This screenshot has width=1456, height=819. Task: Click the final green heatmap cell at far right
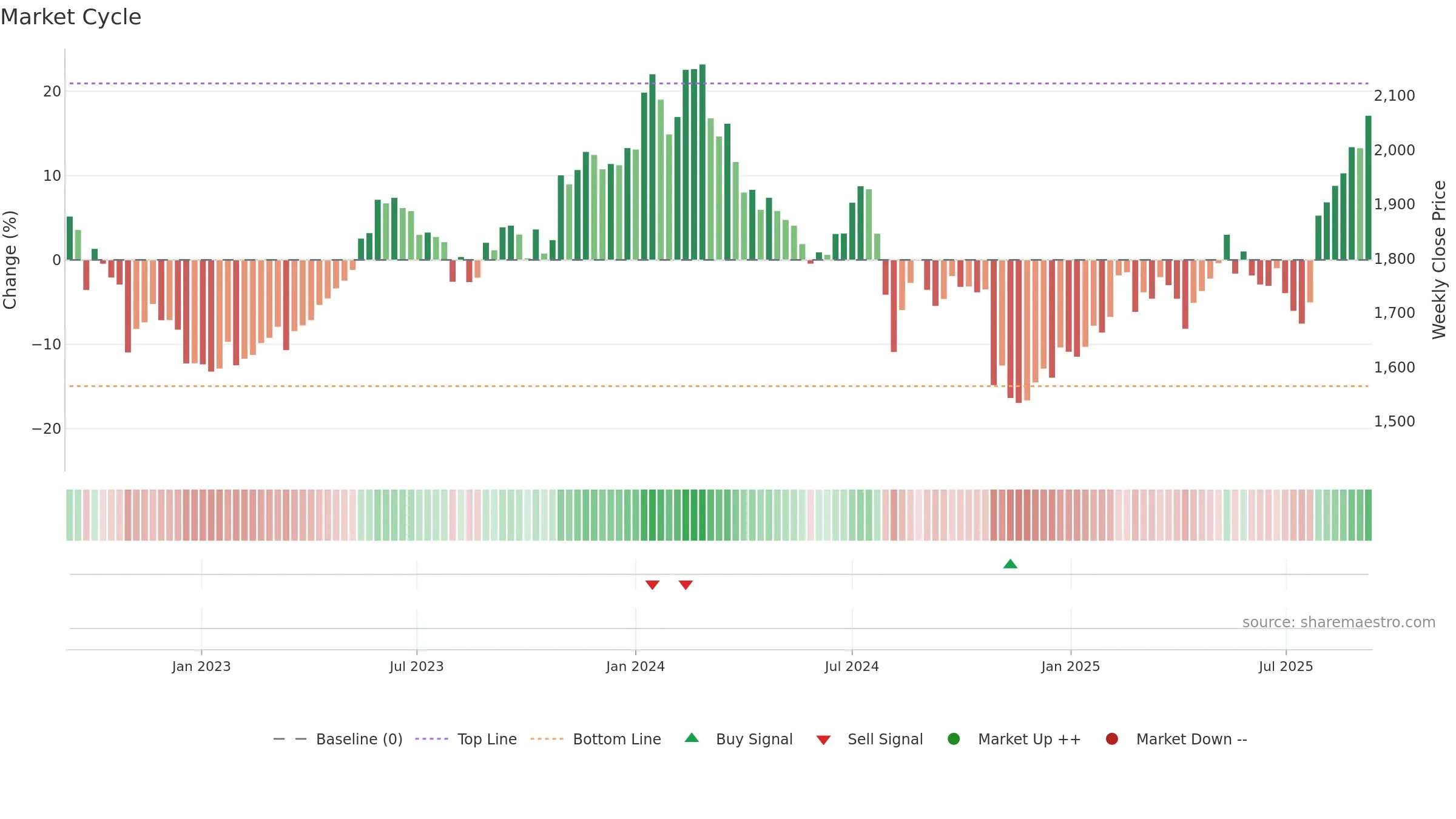1368,515
